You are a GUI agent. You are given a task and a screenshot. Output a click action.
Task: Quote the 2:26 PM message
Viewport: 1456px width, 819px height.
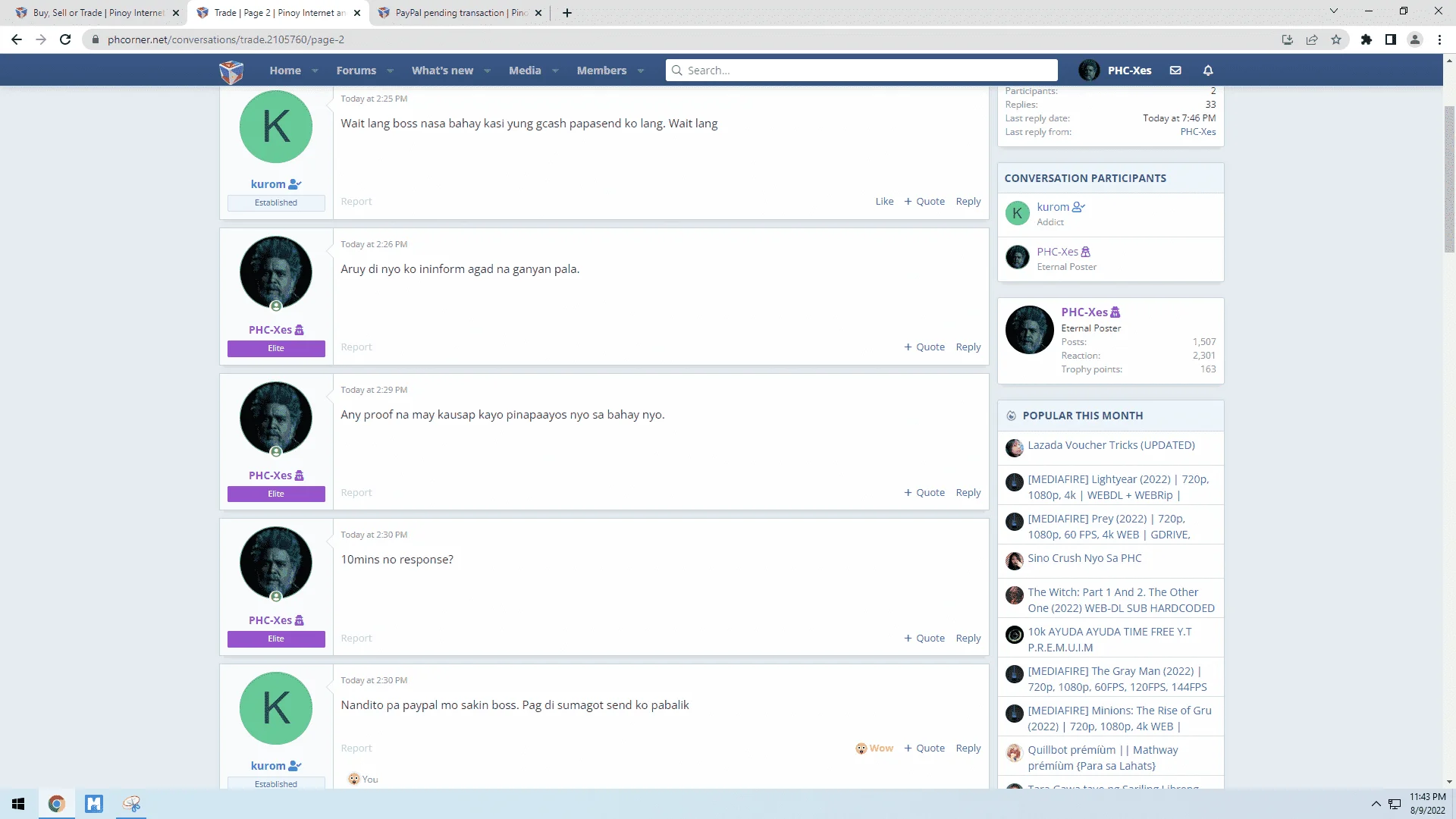click(924, 347)
